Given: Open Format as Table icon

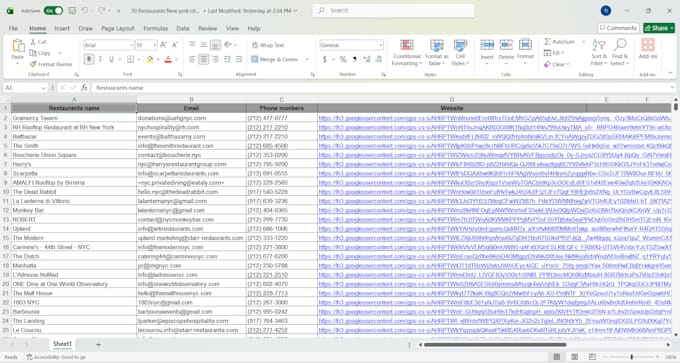Looking at the screenshot, I should coord(437,46).
